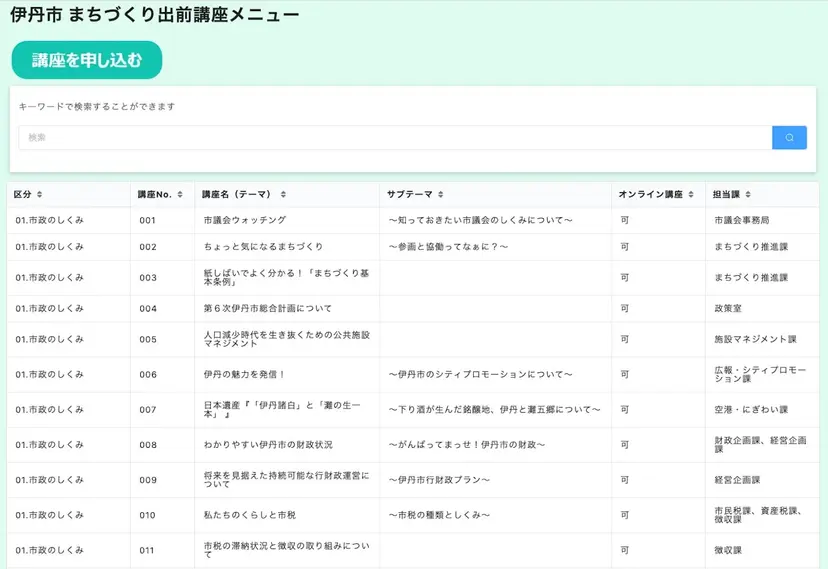Sort by 区分 column arrows
This screenshot has height=569, width=828.
40,194
